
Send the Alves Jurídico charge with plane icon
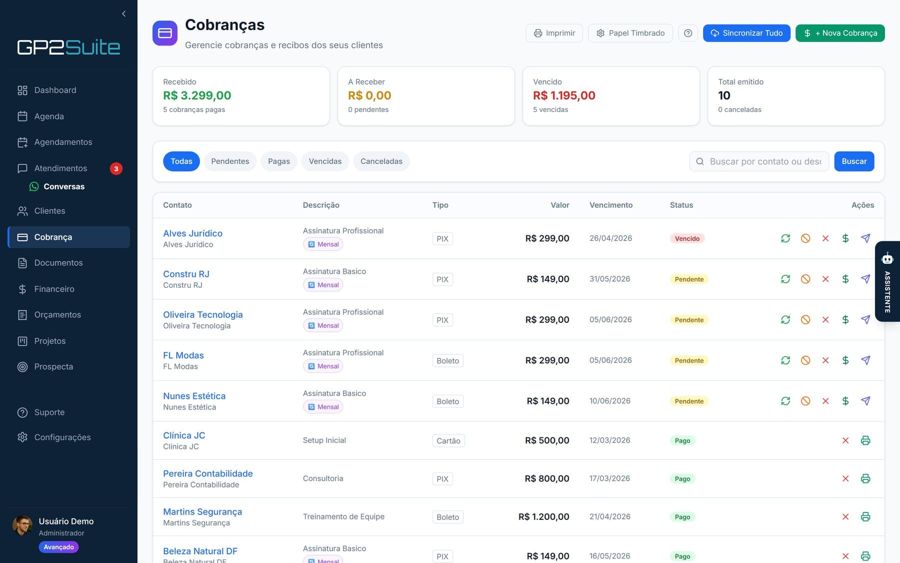click(x=866, y=238)
